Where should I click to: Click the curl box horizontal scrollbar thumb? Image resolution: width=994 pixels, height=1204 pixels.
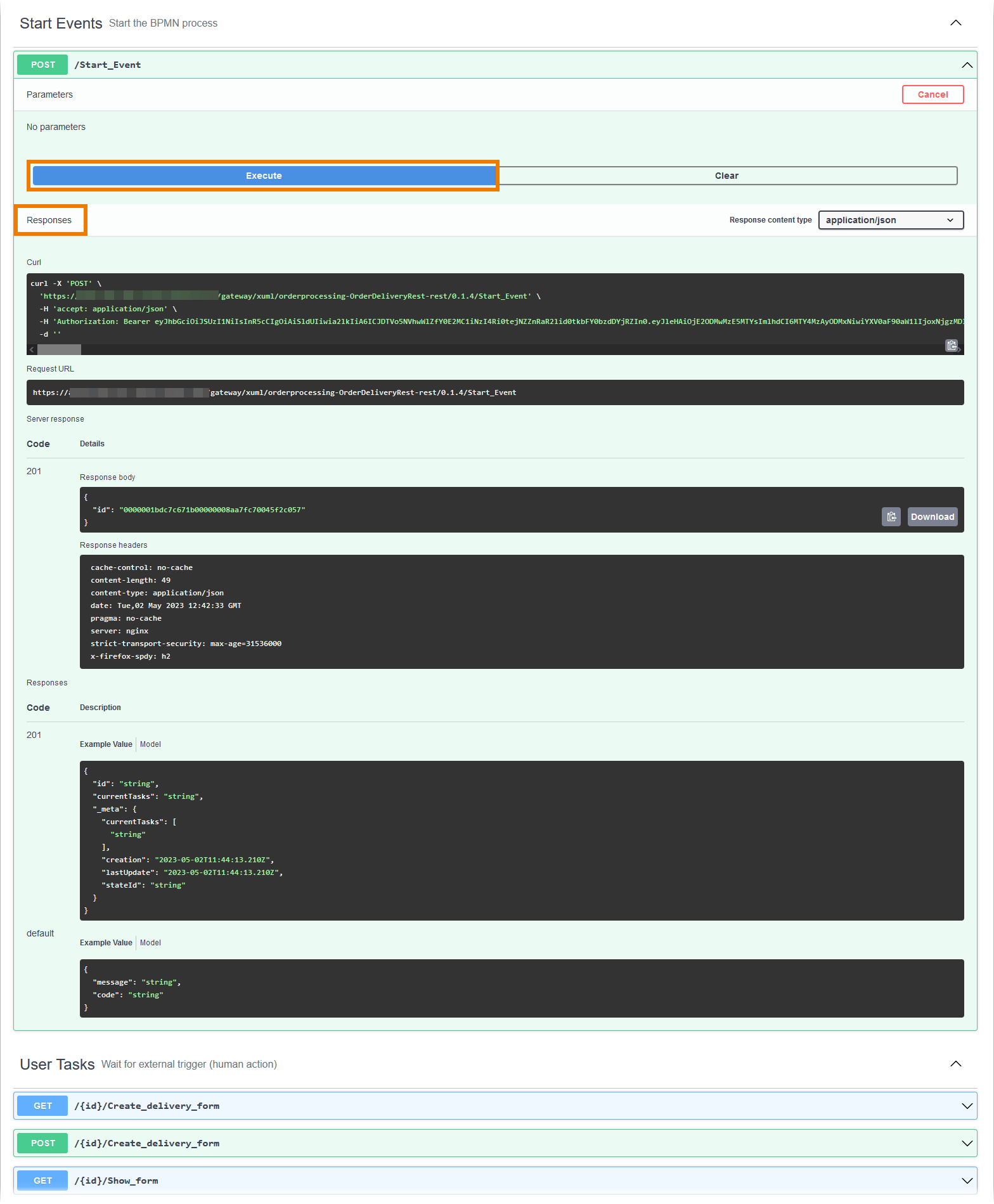click(59, 349)
